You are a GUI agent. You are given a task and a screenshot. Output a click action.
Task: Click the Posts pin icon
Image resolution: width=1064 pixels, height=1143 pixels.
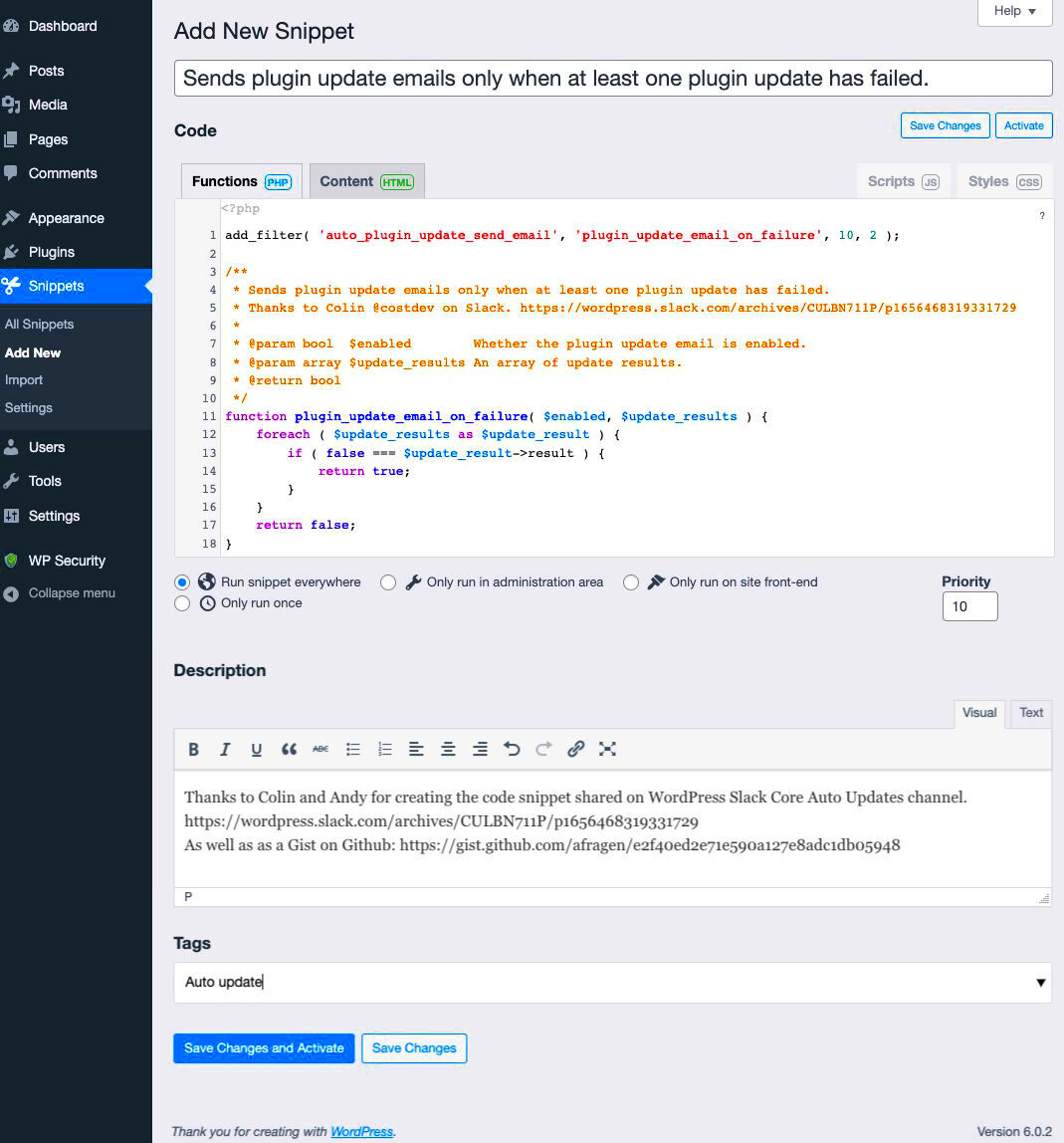(11, 71)
